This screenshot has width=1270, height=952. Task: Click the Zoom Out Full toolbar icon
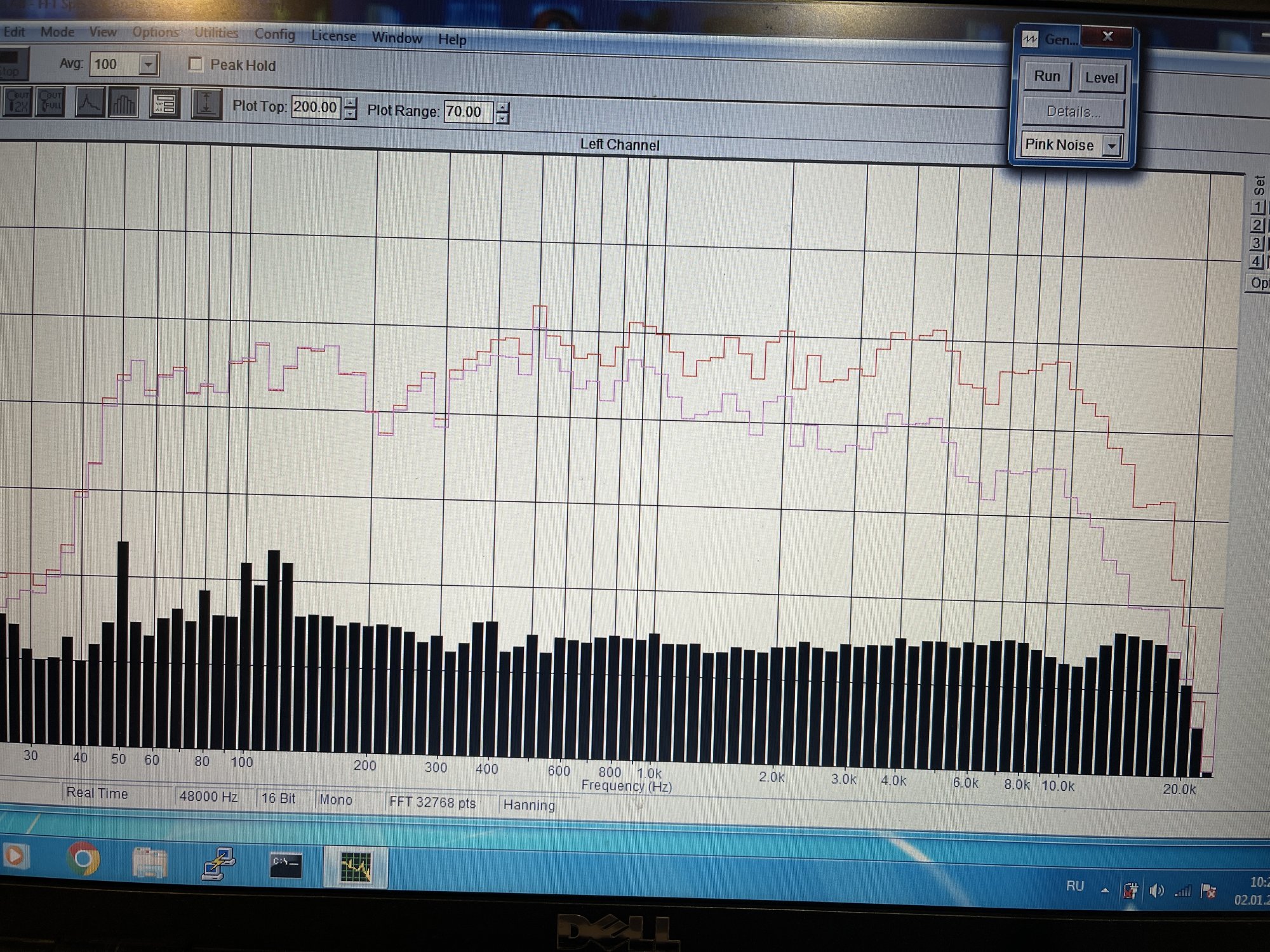click(50, 102)
